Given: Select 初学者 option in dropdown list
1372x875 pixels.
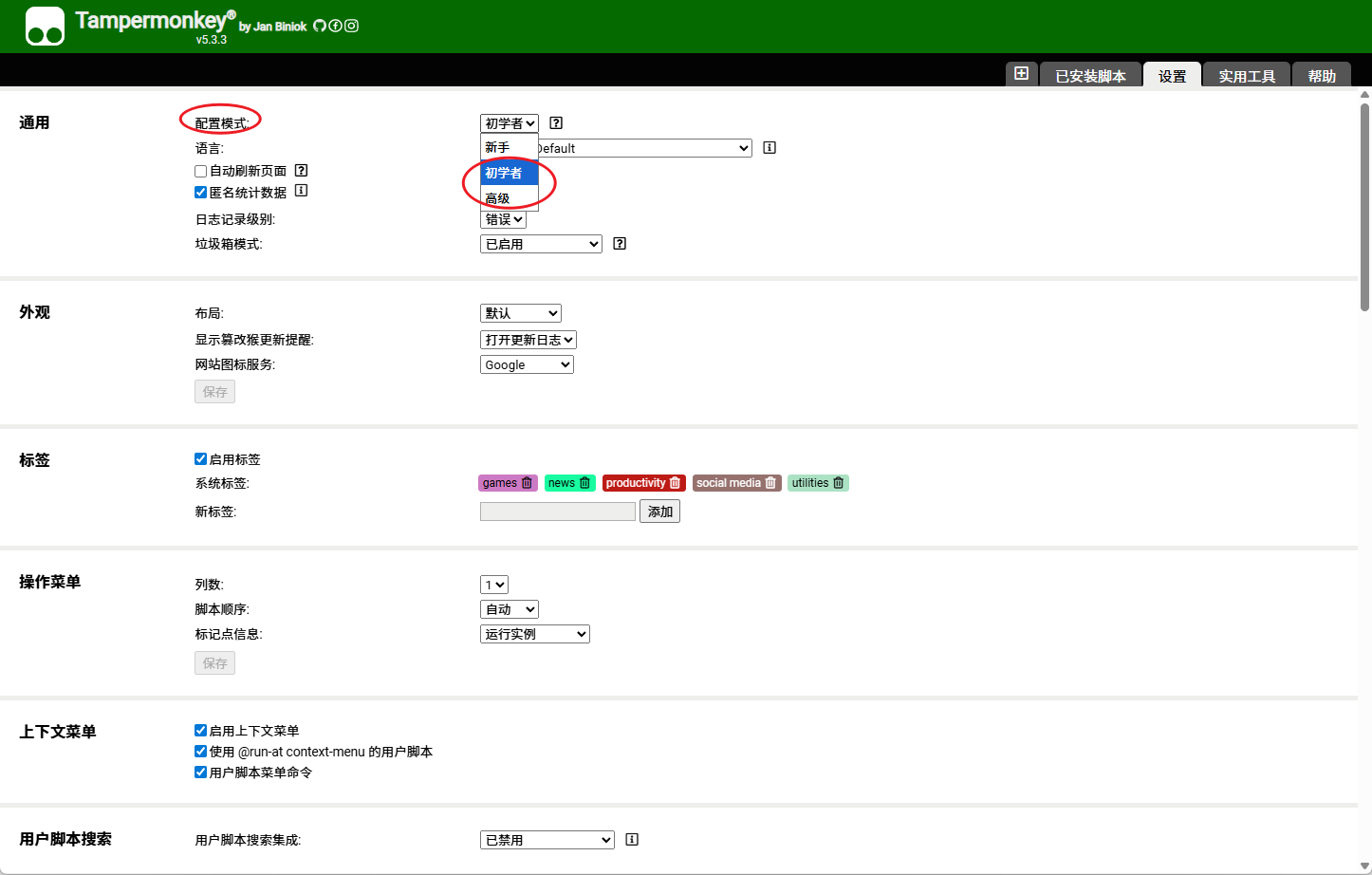Looking at the screenshot, I should pos(510,173).
